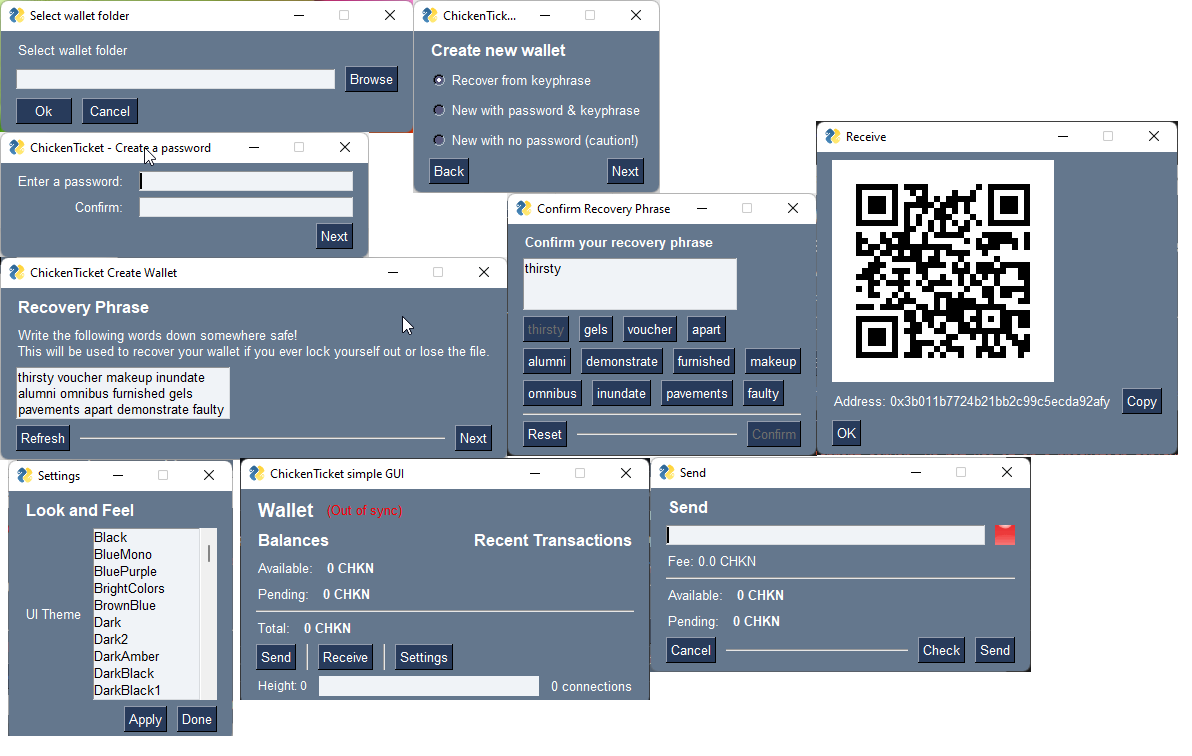The width and height of the screenshot is (1192, 756).
Task: Pick the word 'apart' button
Action: 706,329
